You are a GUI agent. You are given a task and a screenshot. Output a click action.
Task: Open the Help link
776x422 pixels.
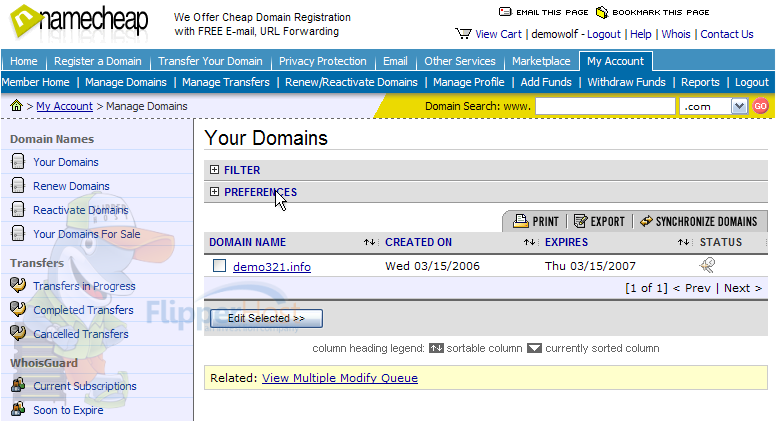pyautogui.click(x=640, y=34)
